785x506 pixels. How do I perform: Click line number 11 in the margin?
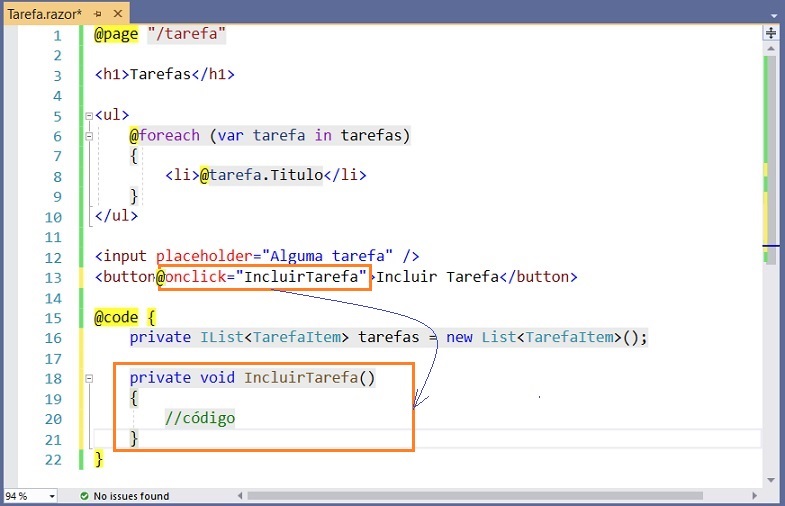pyautogui.click(x=53, y=237)
